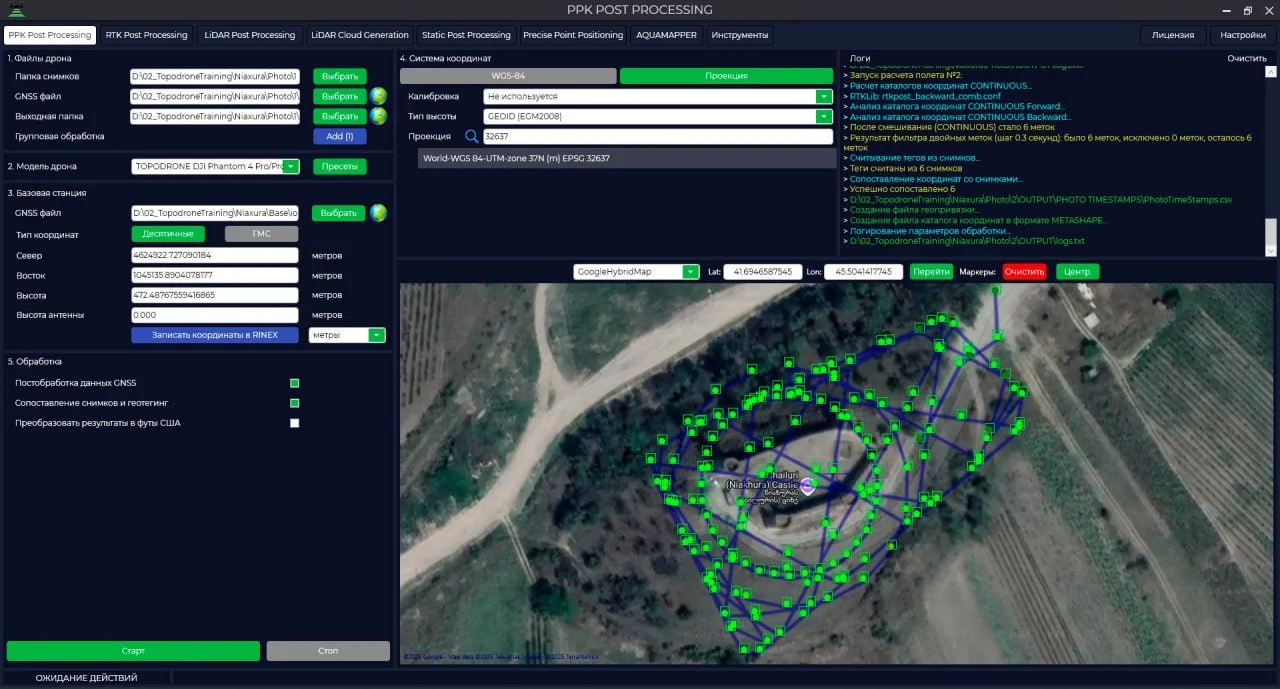Open the drone model dropdown
1280x689 pixels.
[293, 166]
